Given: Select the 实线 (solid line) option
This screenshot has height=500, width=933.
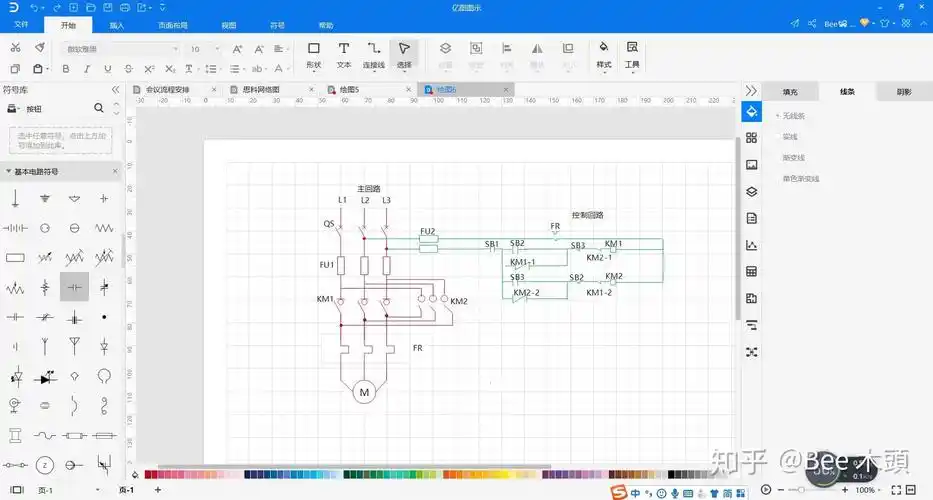Looking at the screenshot, I should [789, 137].
